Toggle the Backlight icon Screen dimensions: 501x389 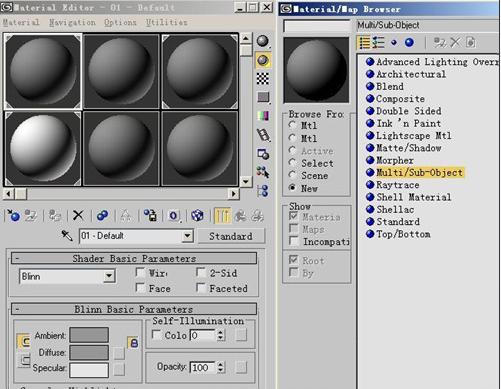point(263,60)
